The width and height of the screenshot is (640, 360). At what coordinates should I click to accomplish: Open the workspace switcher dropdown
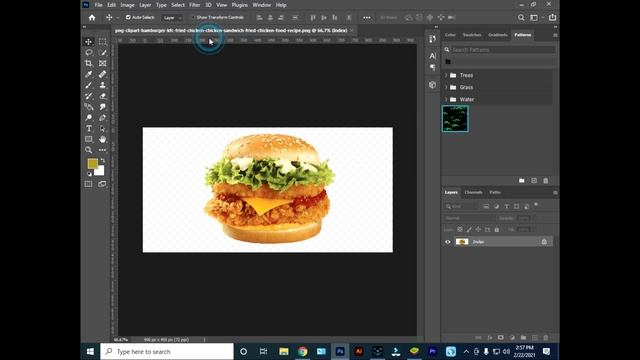point(536,18)
